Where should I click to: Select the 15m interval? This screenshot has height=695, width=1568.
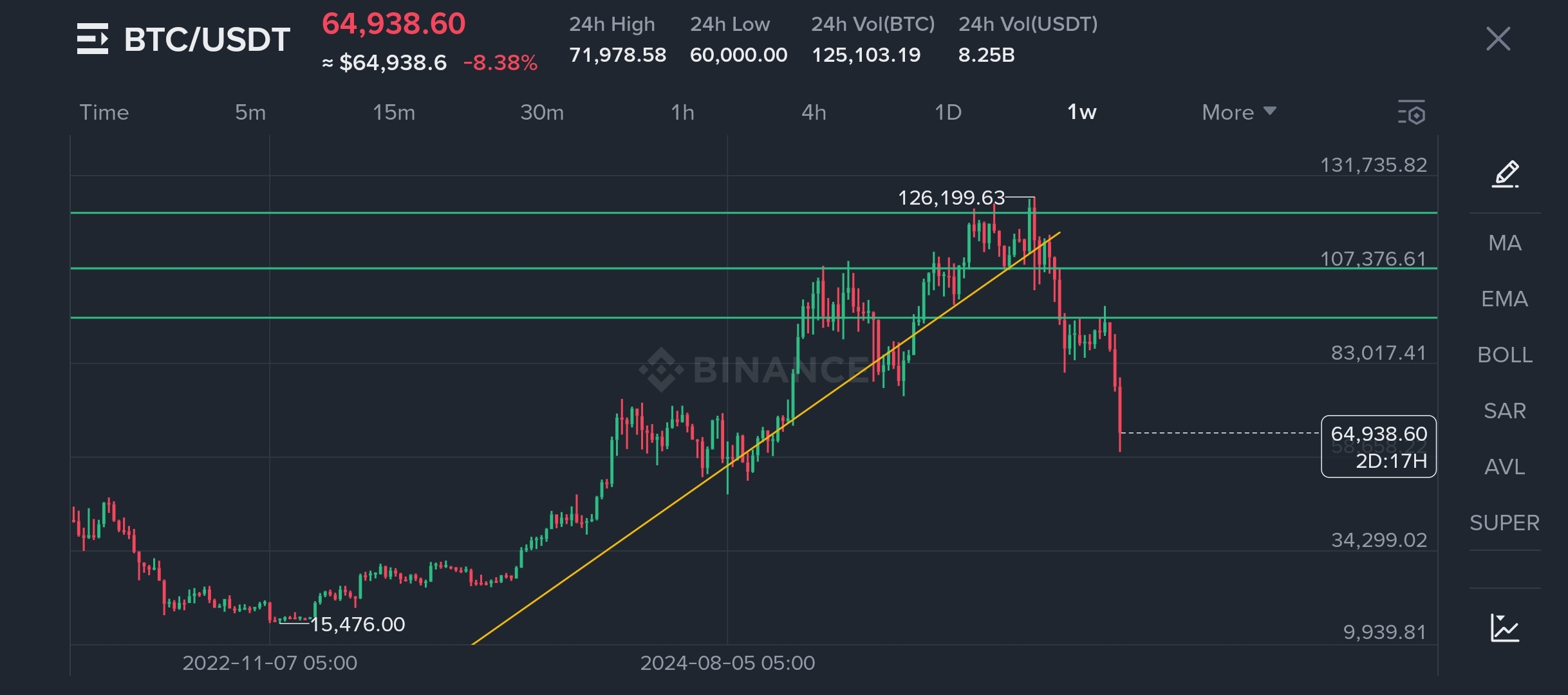(394, 113)
